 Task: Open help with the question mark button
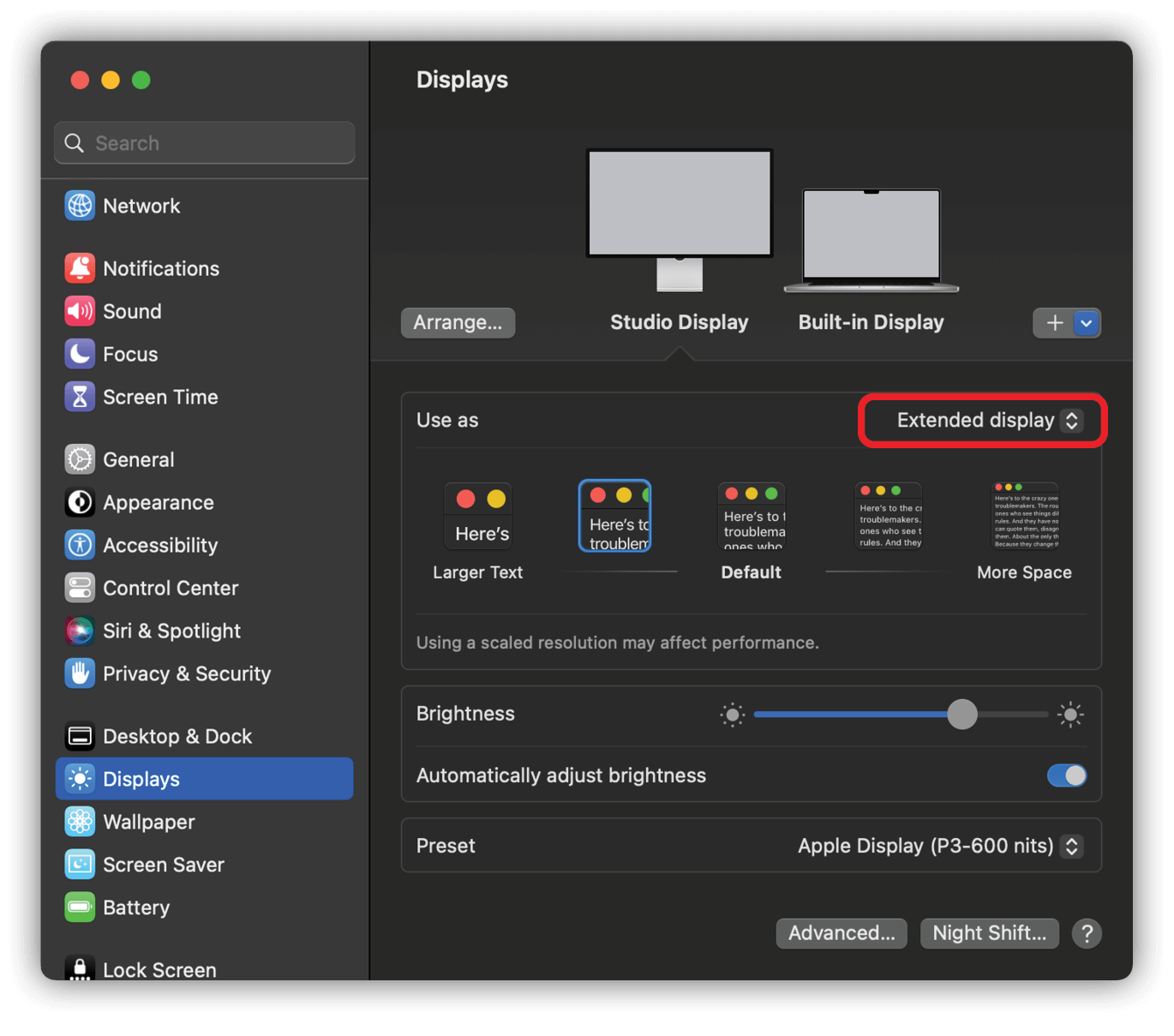[1087, 933]
